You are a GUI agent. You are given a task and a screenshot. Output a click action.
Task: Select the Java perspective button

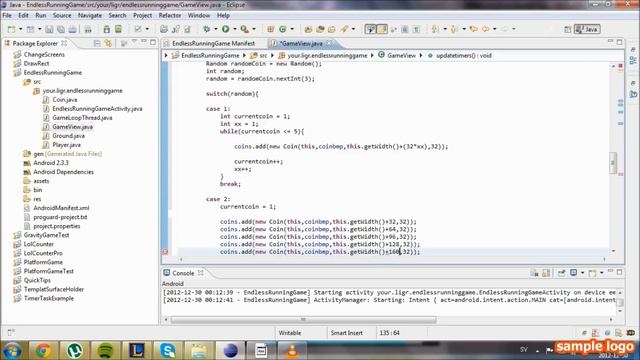(x=587, y=29)
